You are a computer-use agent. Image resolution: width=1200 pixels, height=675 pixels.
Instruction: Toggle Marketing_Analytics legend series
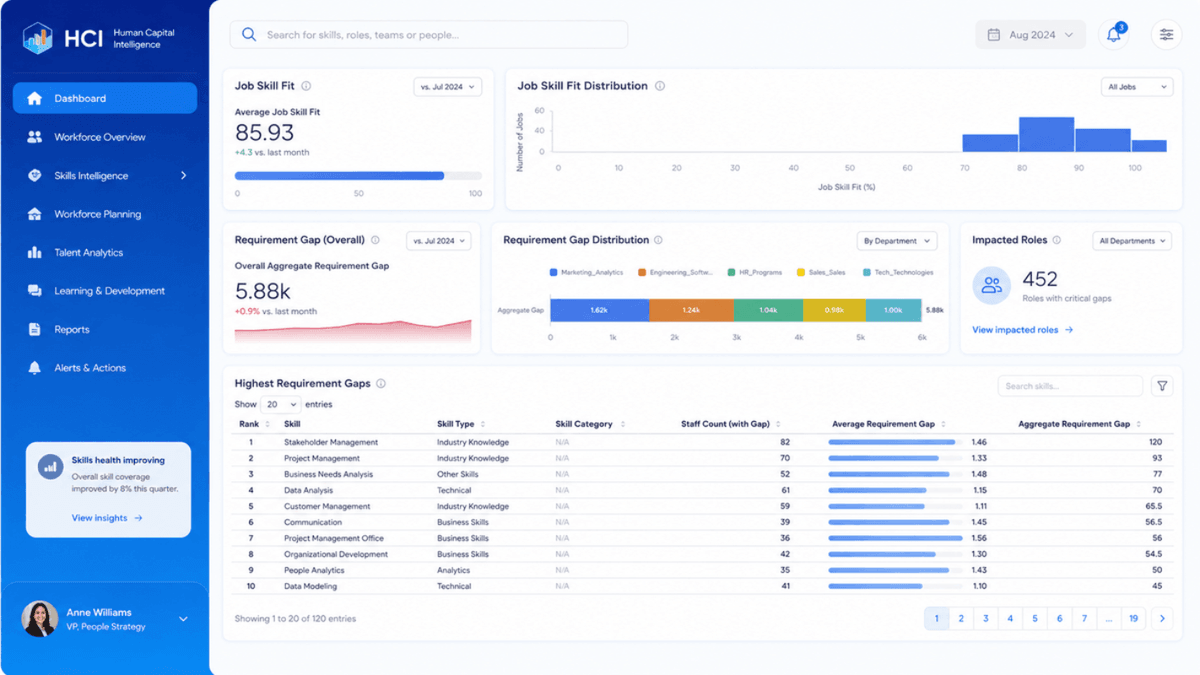point(586,272)
